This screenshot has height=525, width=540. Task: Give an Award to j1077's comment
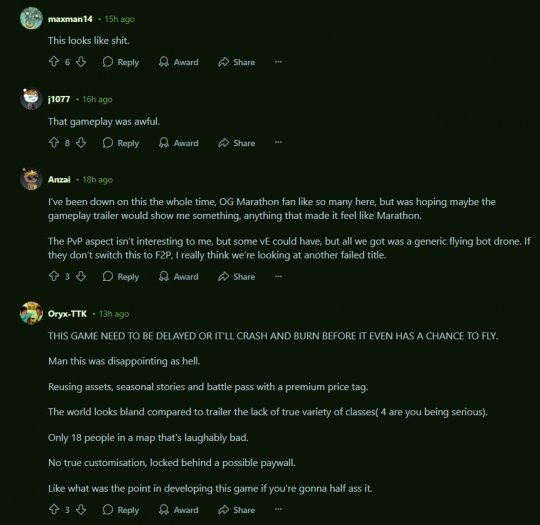click(x=179, y=143)
